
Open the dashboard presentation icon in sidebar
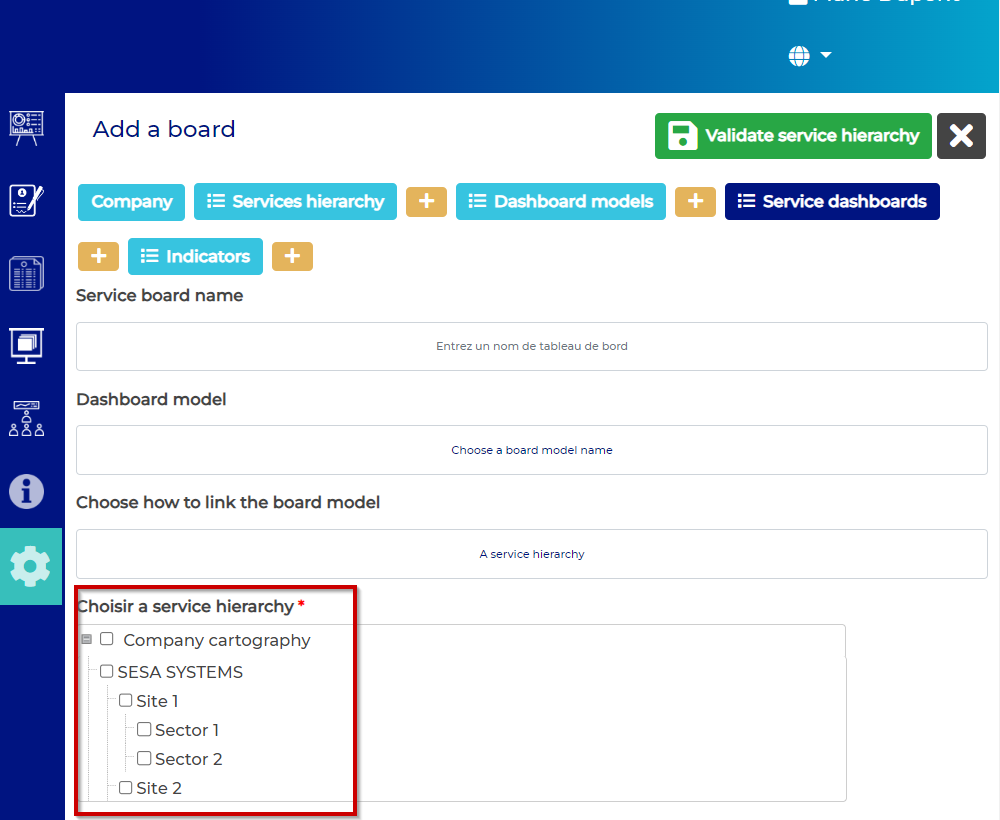coord(27,127)
